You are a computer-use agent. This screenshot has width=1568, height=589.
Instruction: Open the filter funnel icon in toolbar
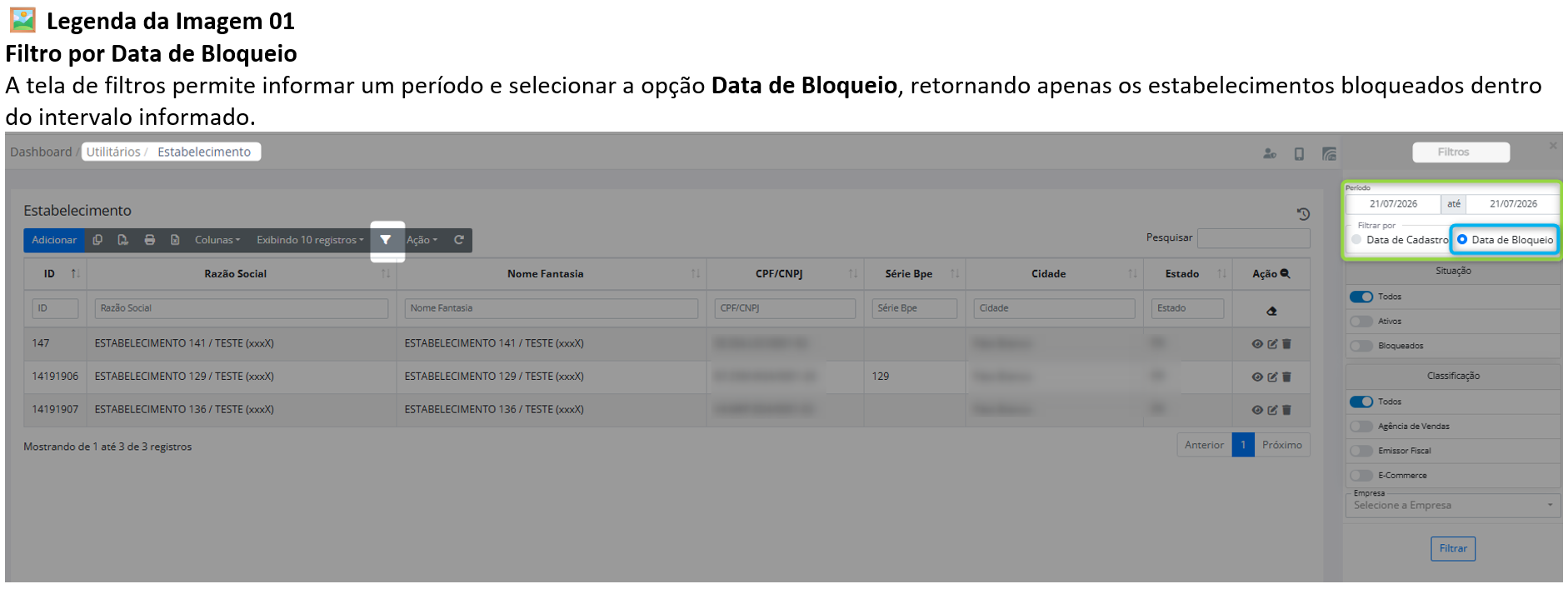386,240
